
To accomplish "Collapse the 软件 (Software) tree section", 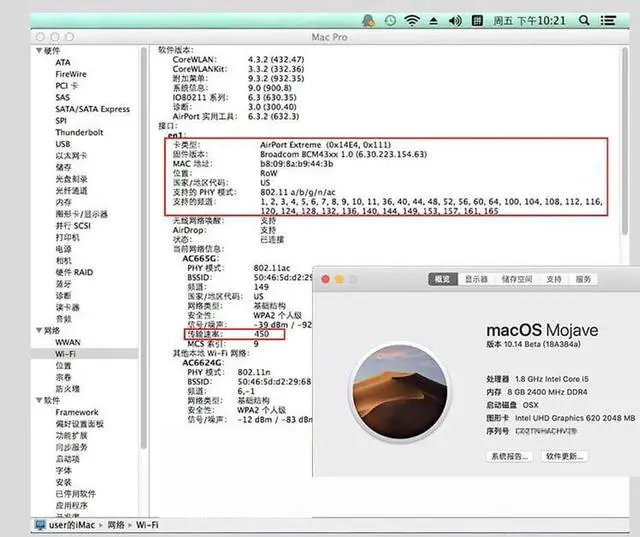I will coord(40,400).
